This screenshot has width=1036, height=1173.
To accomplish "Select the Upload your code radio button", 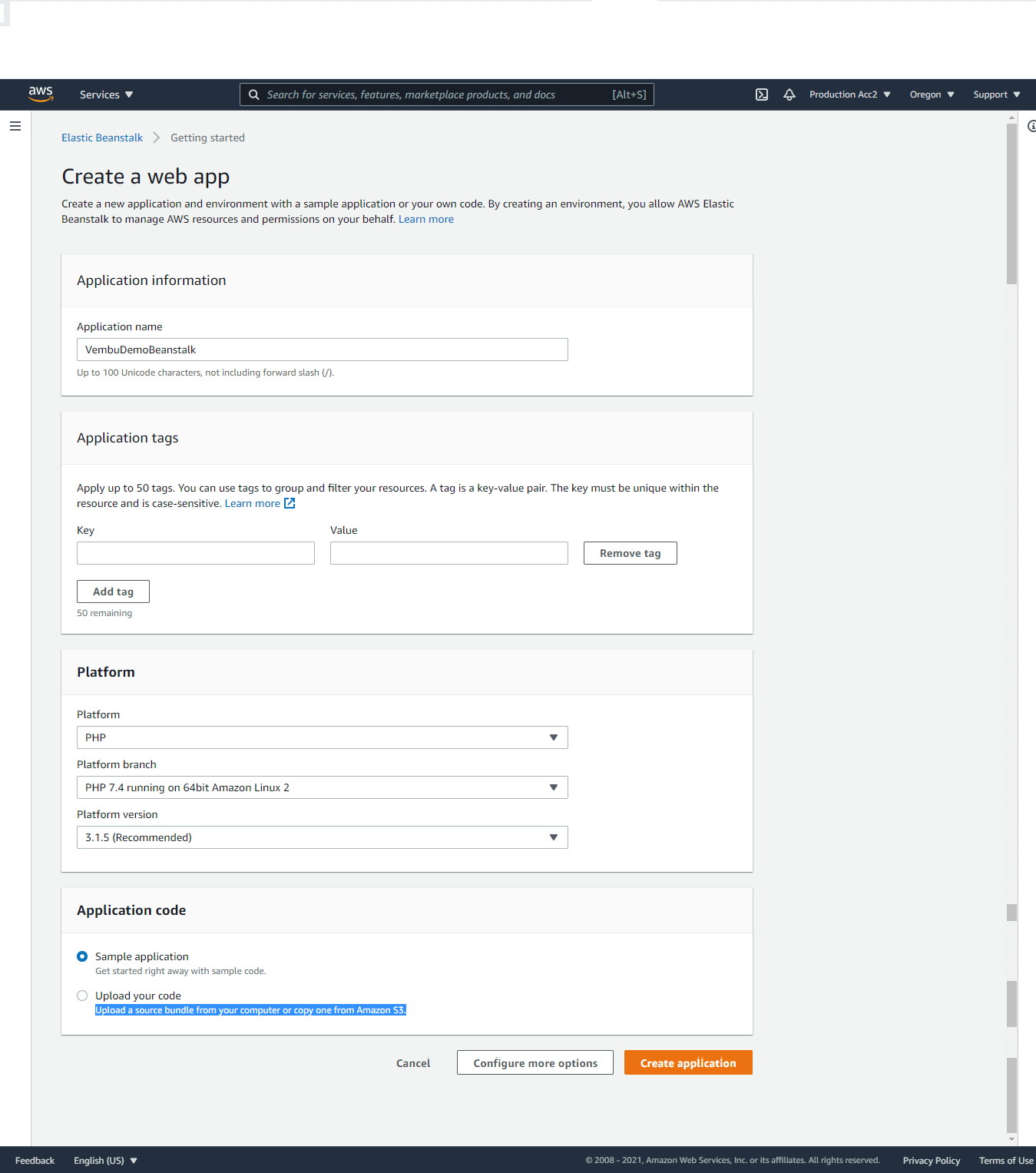I will tap(82, 996).
